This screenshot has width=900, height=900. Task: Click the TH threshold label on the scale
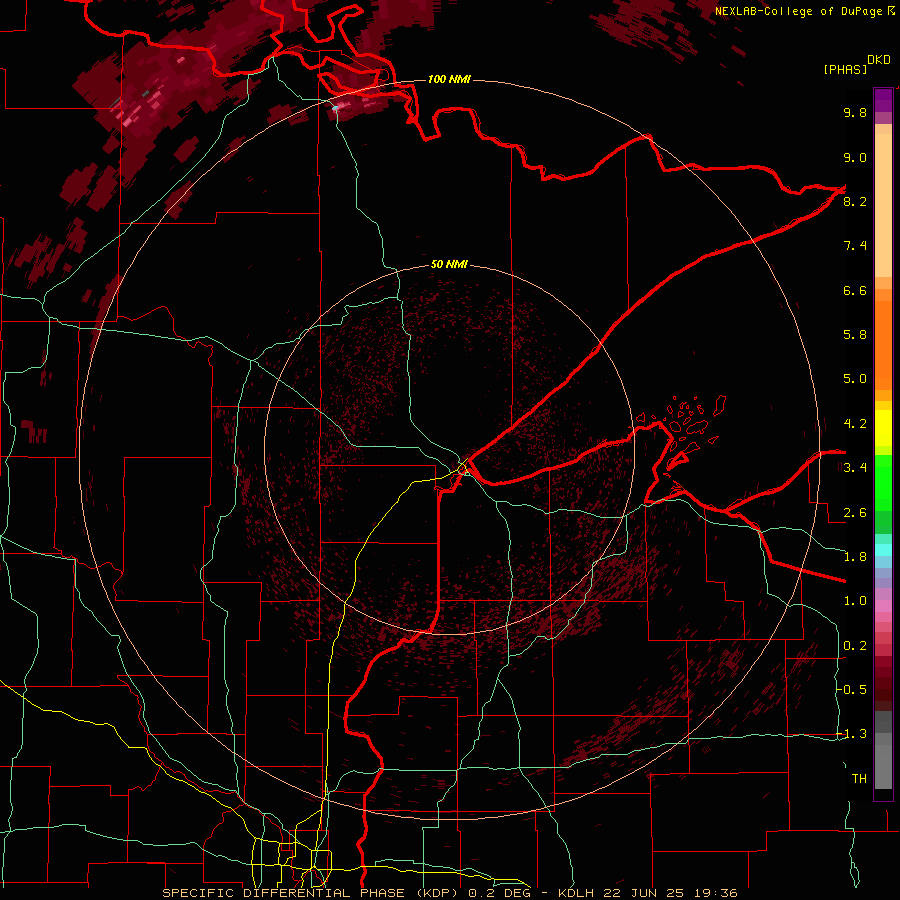[859, 779]
